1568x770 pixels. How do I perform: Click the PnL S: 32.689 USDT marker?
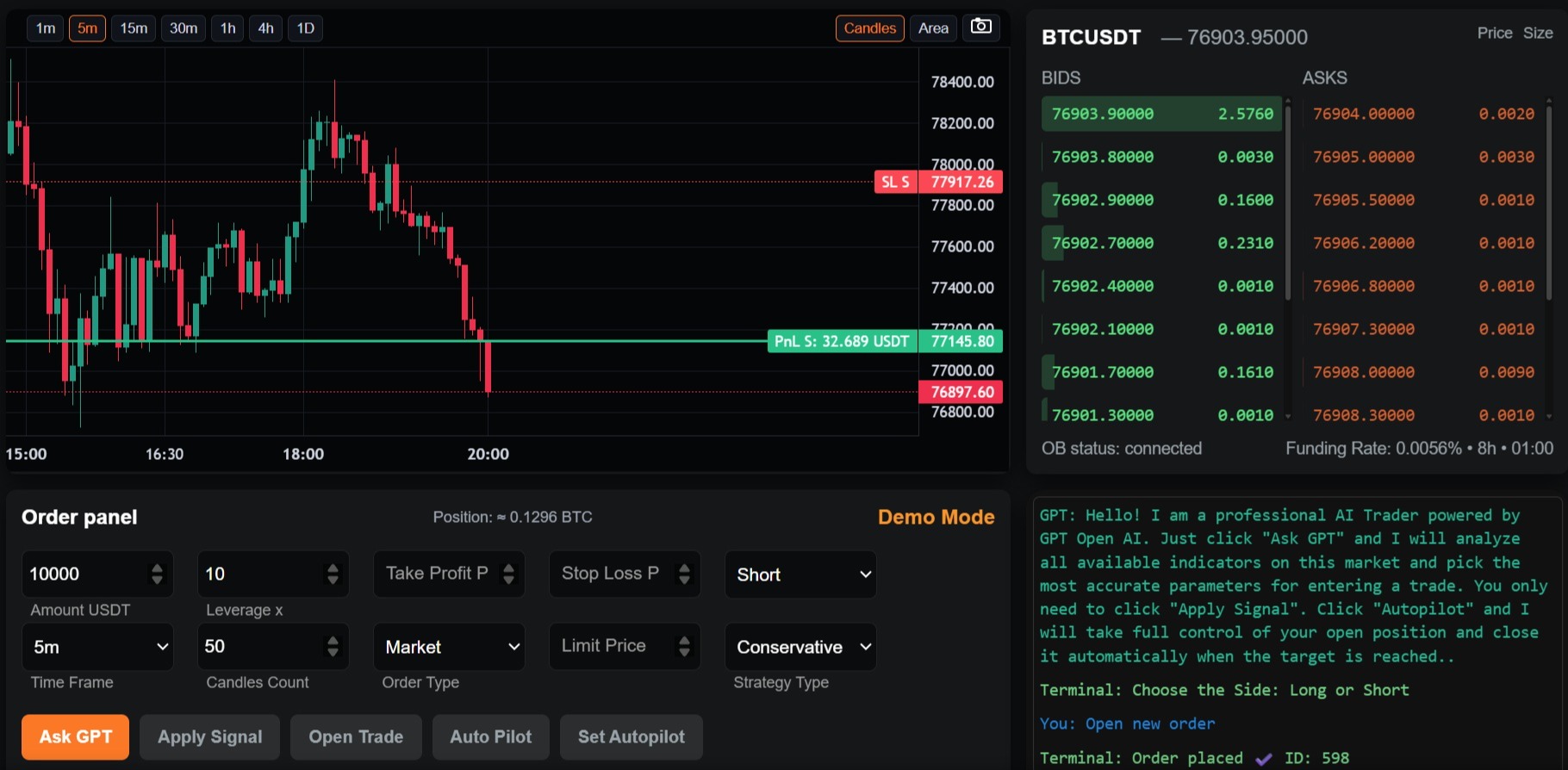pyautogui.click(x=842, y=341)
